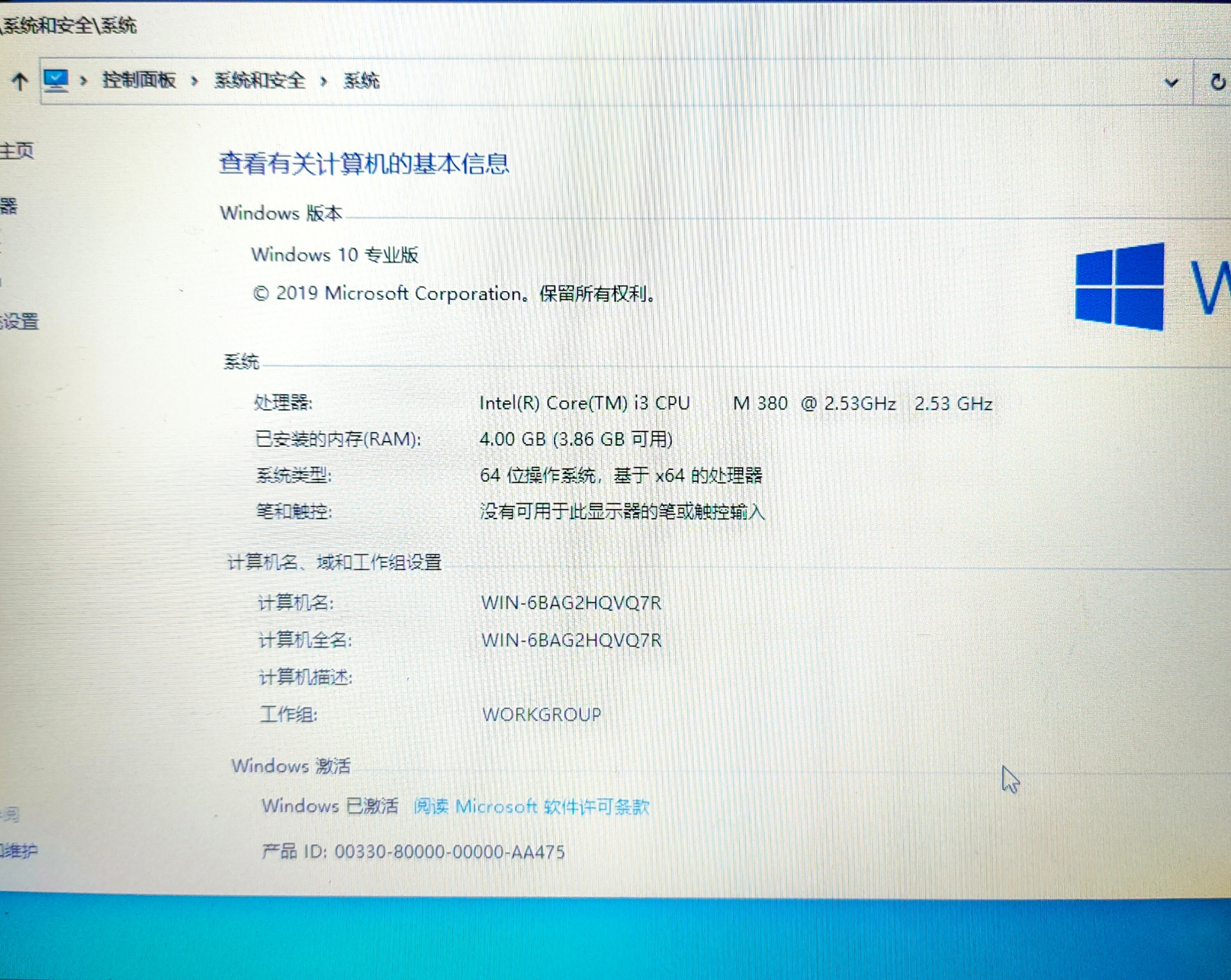Select the 4.00 GB (3.86 GB 可用) RAM value

click(x=576, y=439)
